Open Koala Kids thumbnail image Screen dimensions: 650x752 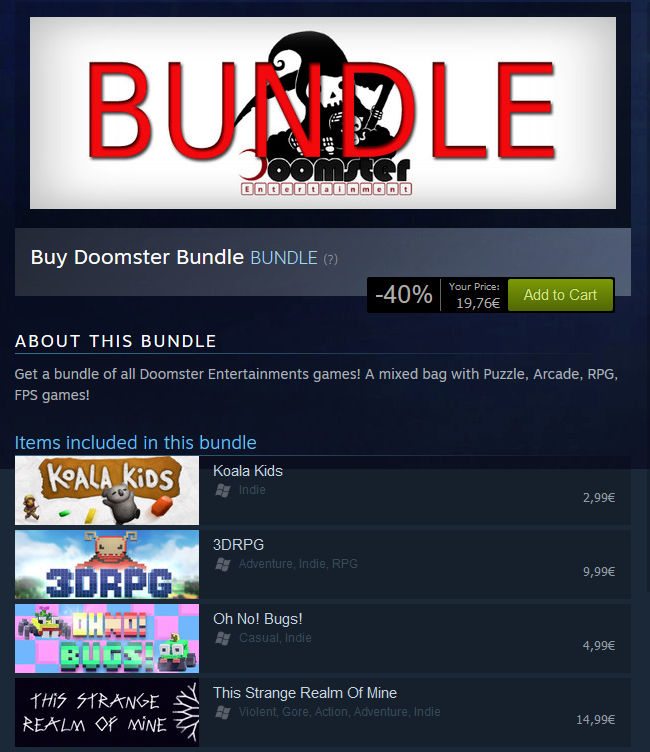point(107,490)
